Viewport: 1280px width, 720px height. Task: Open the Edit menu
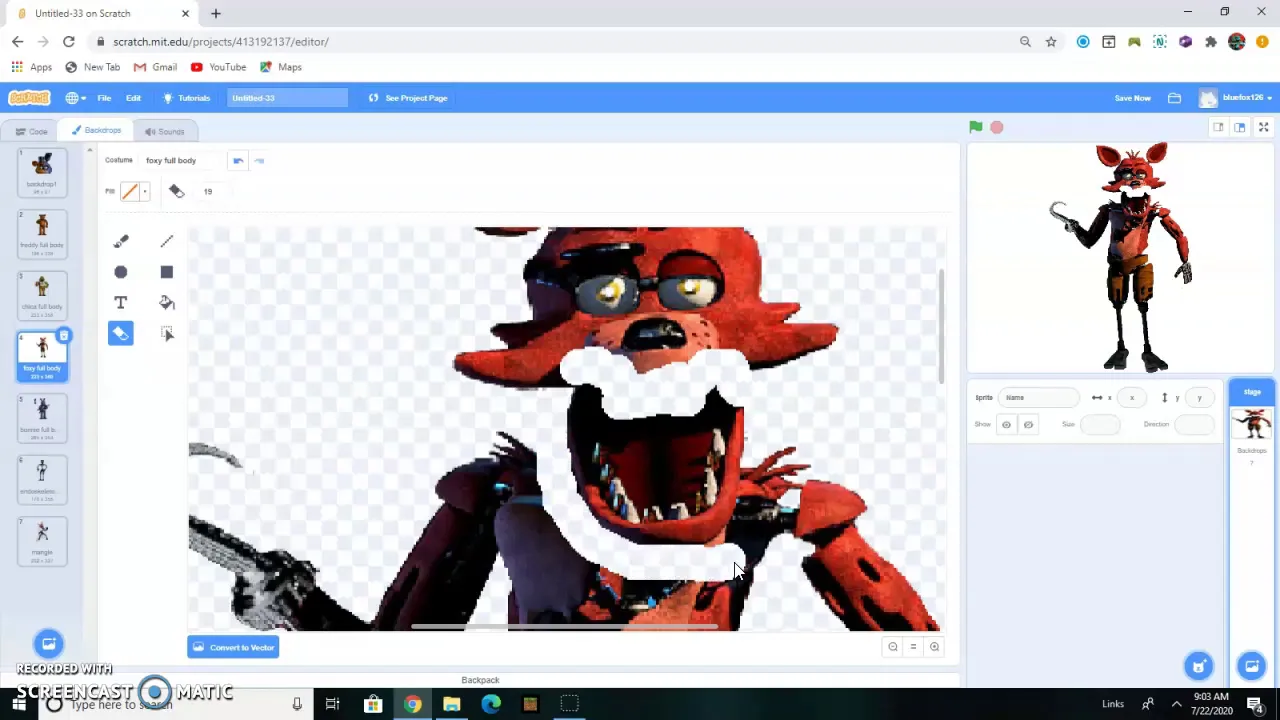click(133, 98)
